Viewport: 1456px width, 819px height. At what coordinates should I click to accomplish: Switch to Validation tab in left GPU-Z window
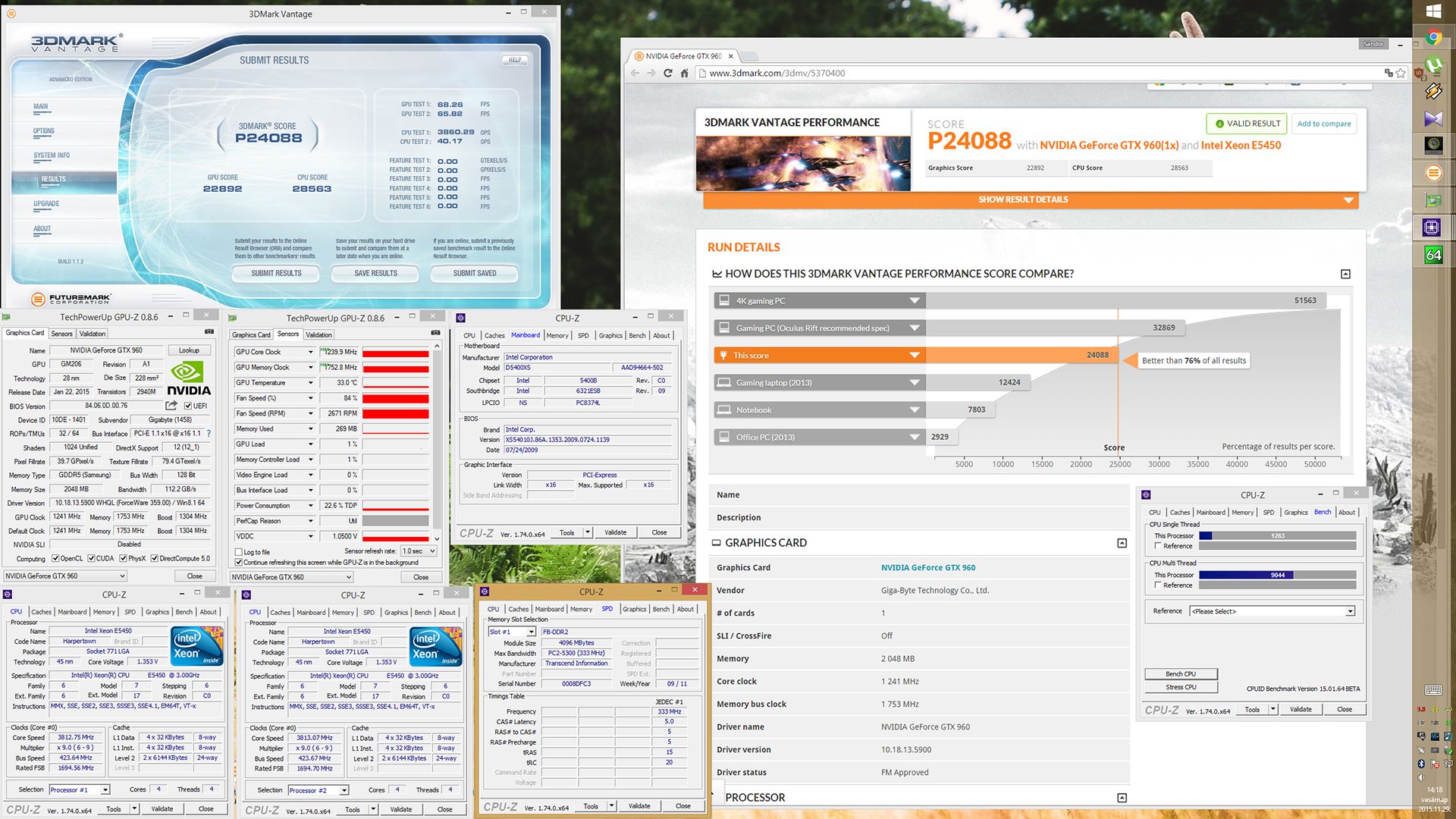(x=93, y=334)
